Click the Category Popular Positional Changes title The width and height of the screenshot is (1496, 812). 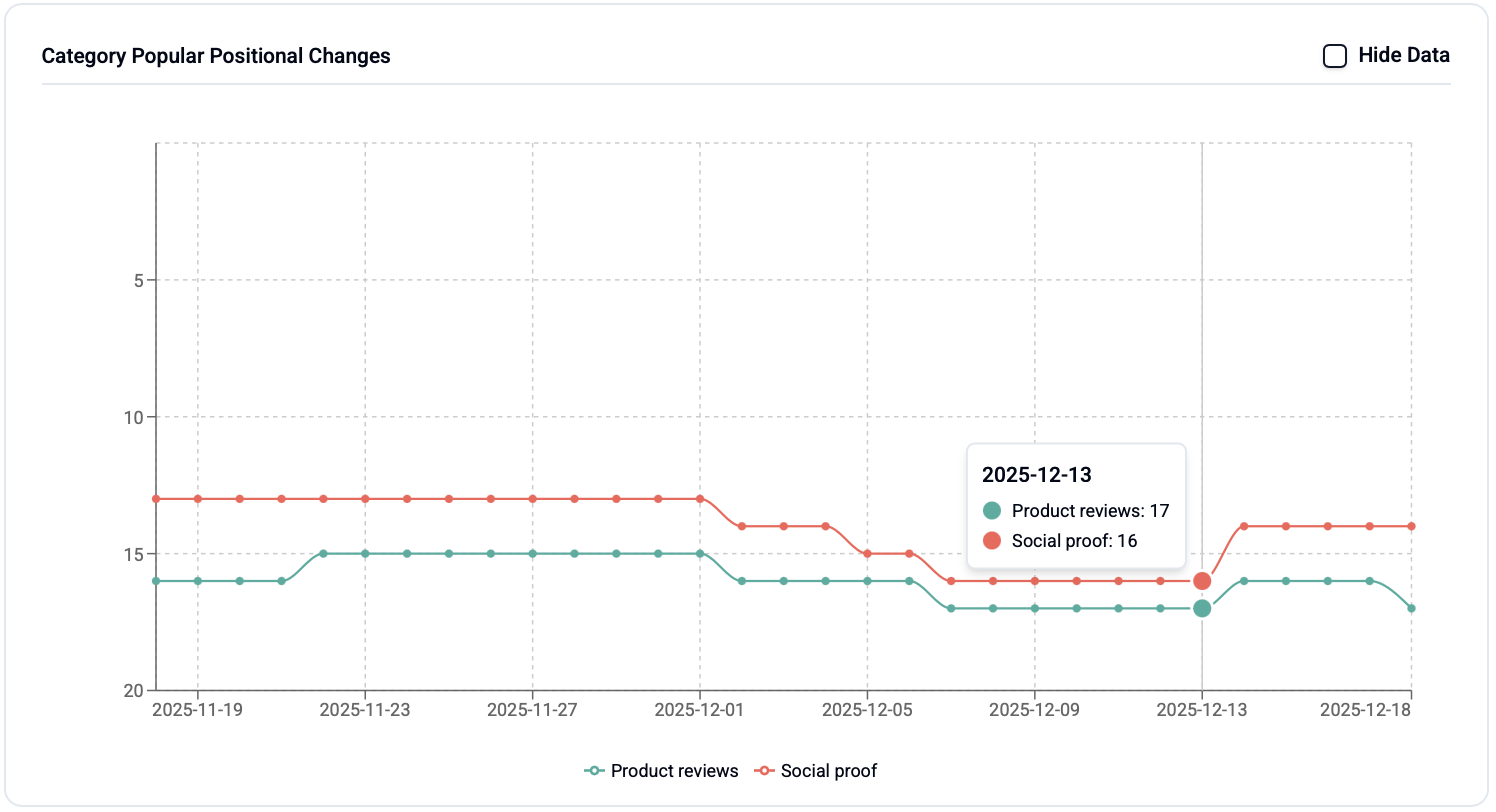point(216,56)
